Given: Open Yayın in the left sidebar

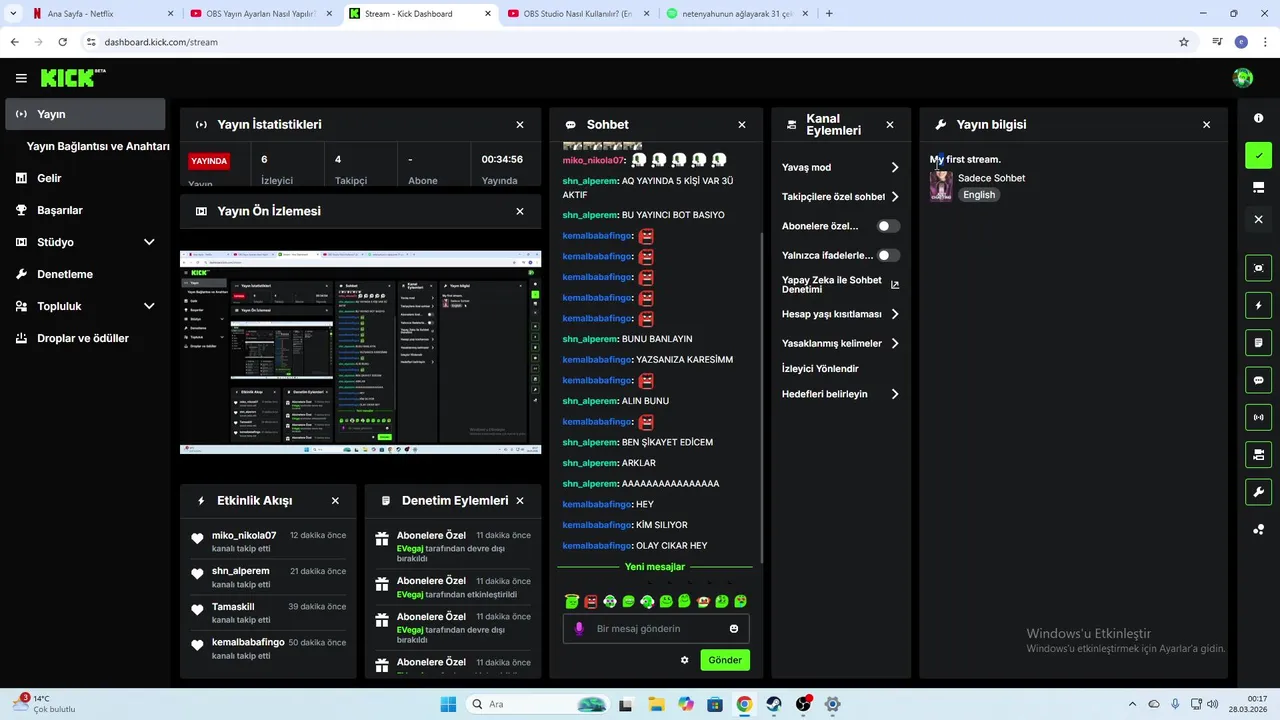Looking at the screenshot, I should tap(85, 114).
